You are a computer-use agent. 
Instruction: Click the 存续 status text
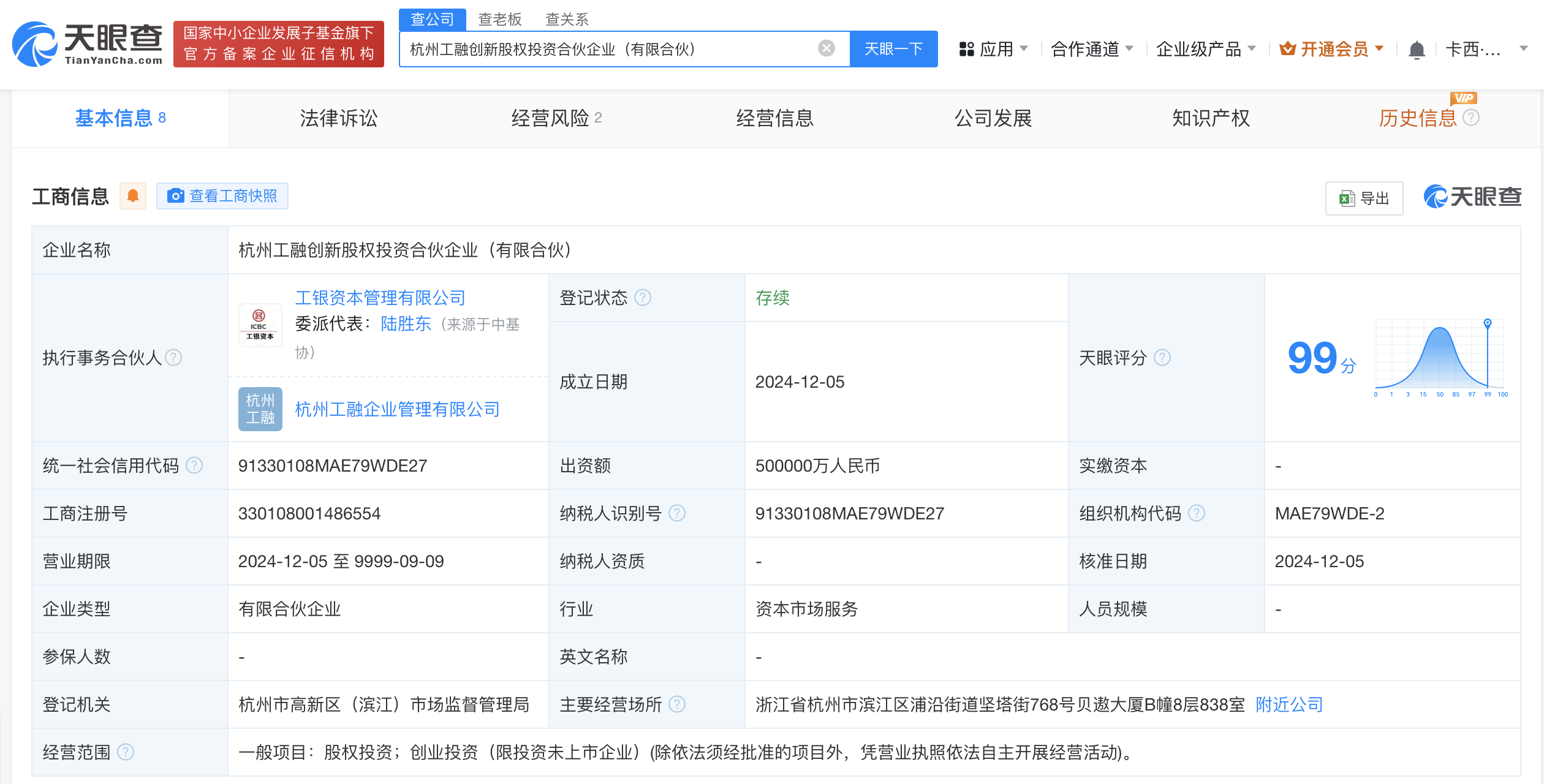coord(772,298)
